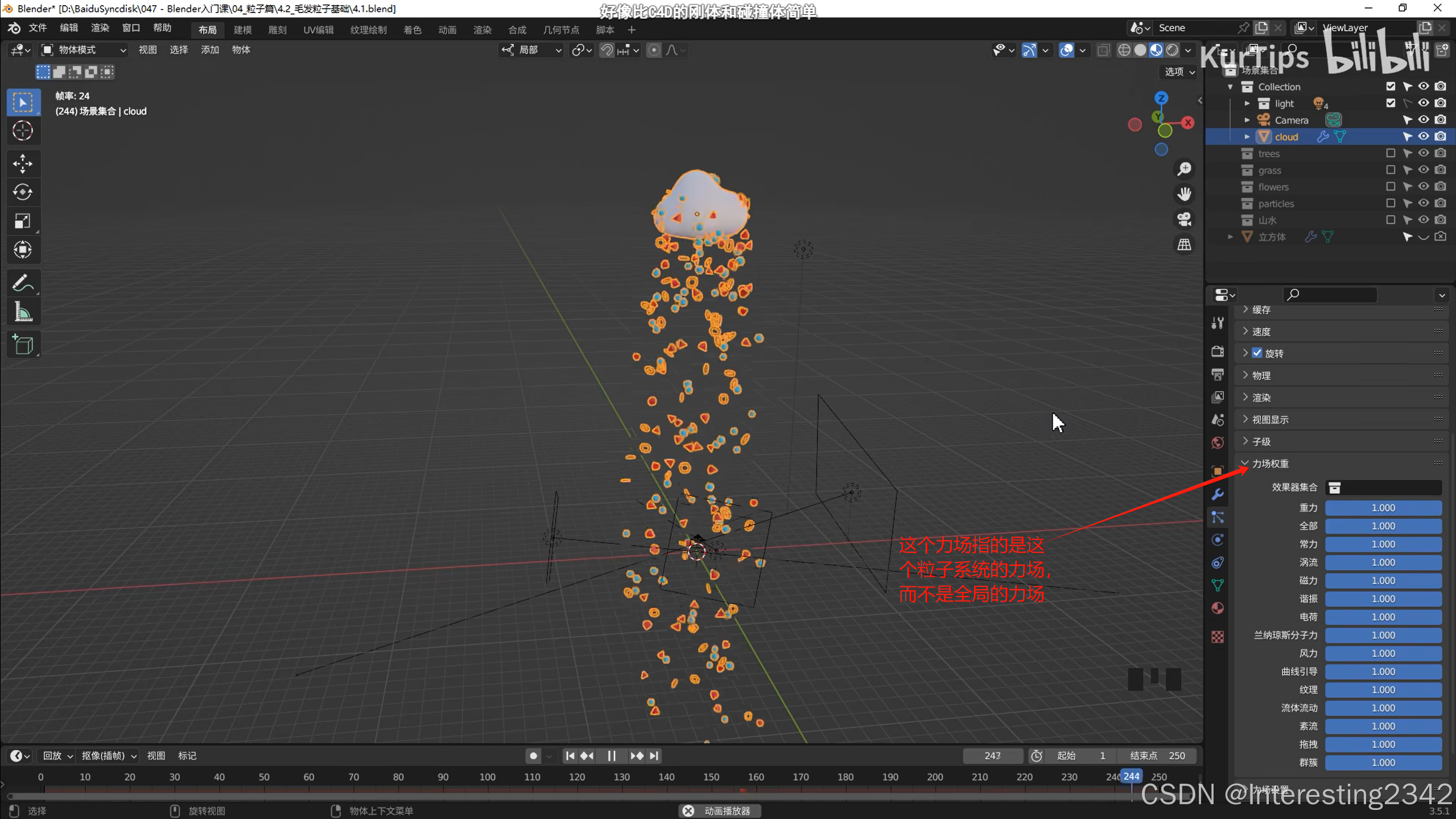Enable the trees collection checkbox
The image size is (1456, 819).
coord(1391,154)
